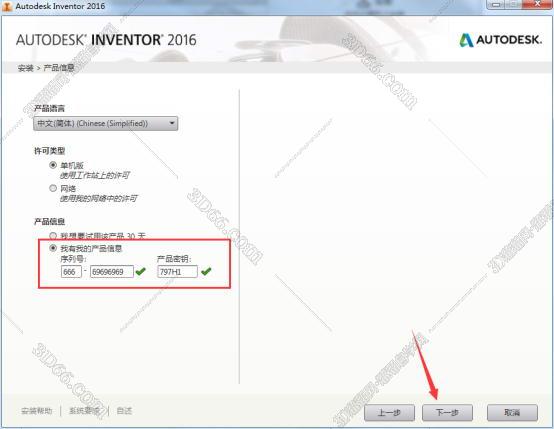Click the 序列号 label
The width and height of the screenshot is (554, 429).
(x=73, y=259)
